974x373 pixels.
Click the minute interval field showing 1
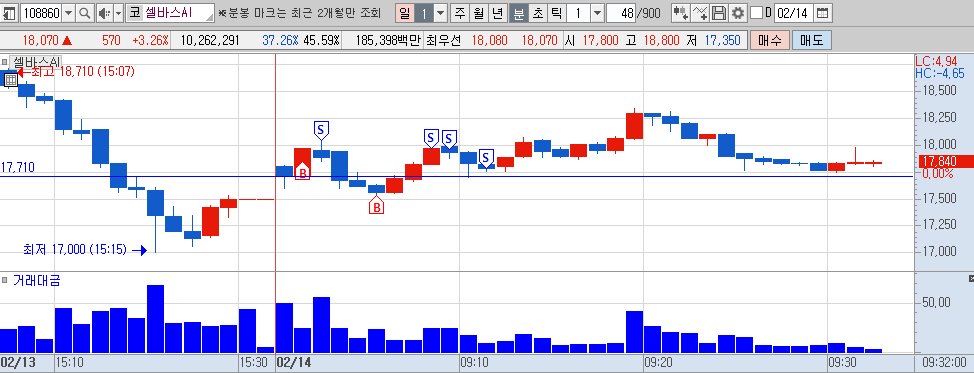(x=578, y=12)
